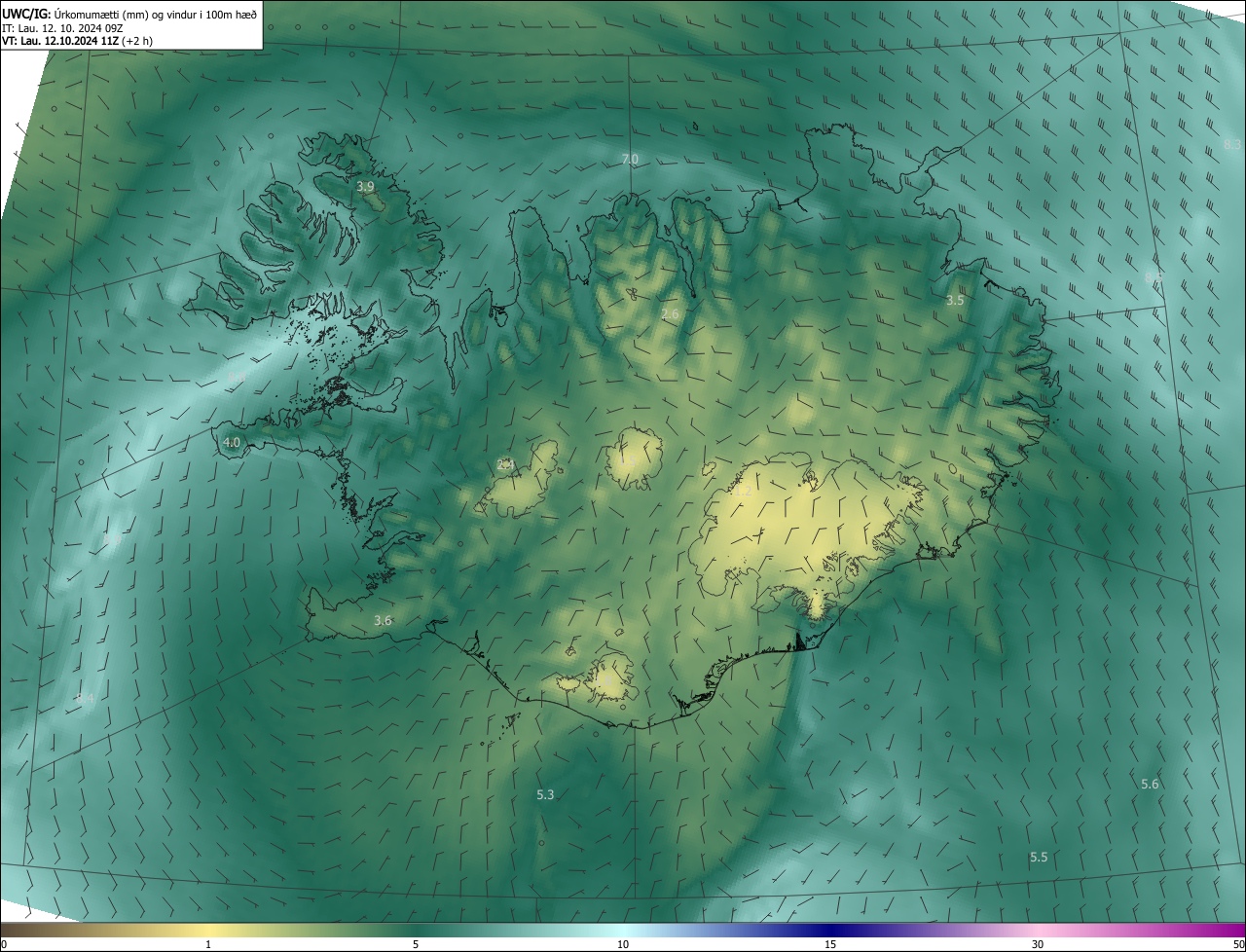Click the 3.9 value in the Westfjords

click(365, 186)
